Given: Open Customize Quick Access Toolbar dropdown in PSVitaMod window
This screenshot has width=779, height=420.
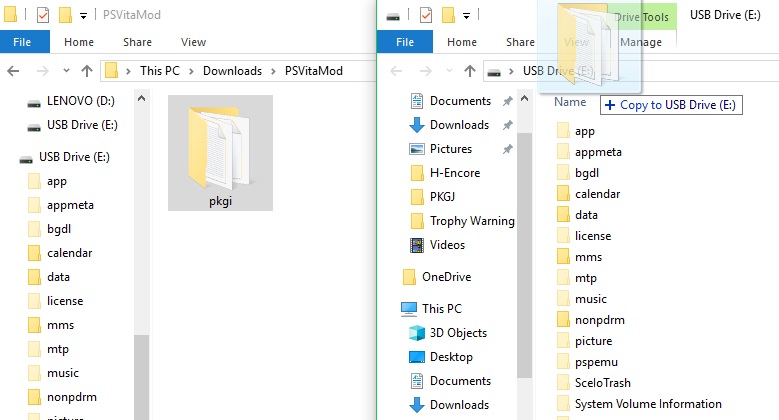Looking at the screenshot, I should tap(83, 16).
